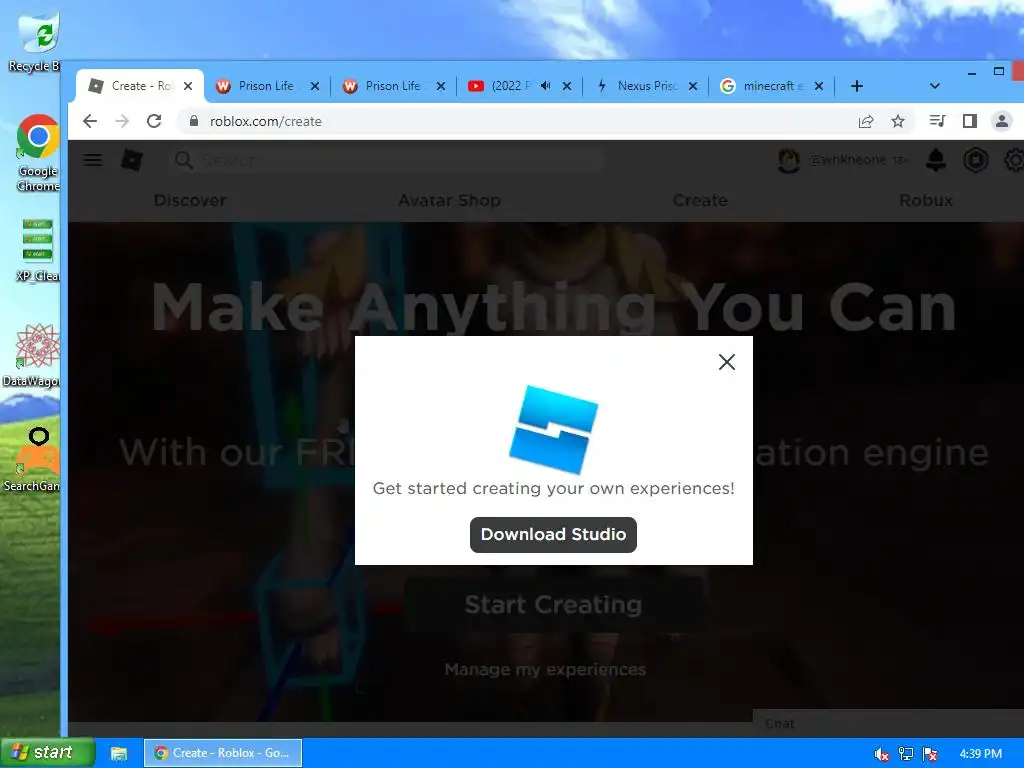Open the media control icon in Chrome toolbar

(937, 121)
